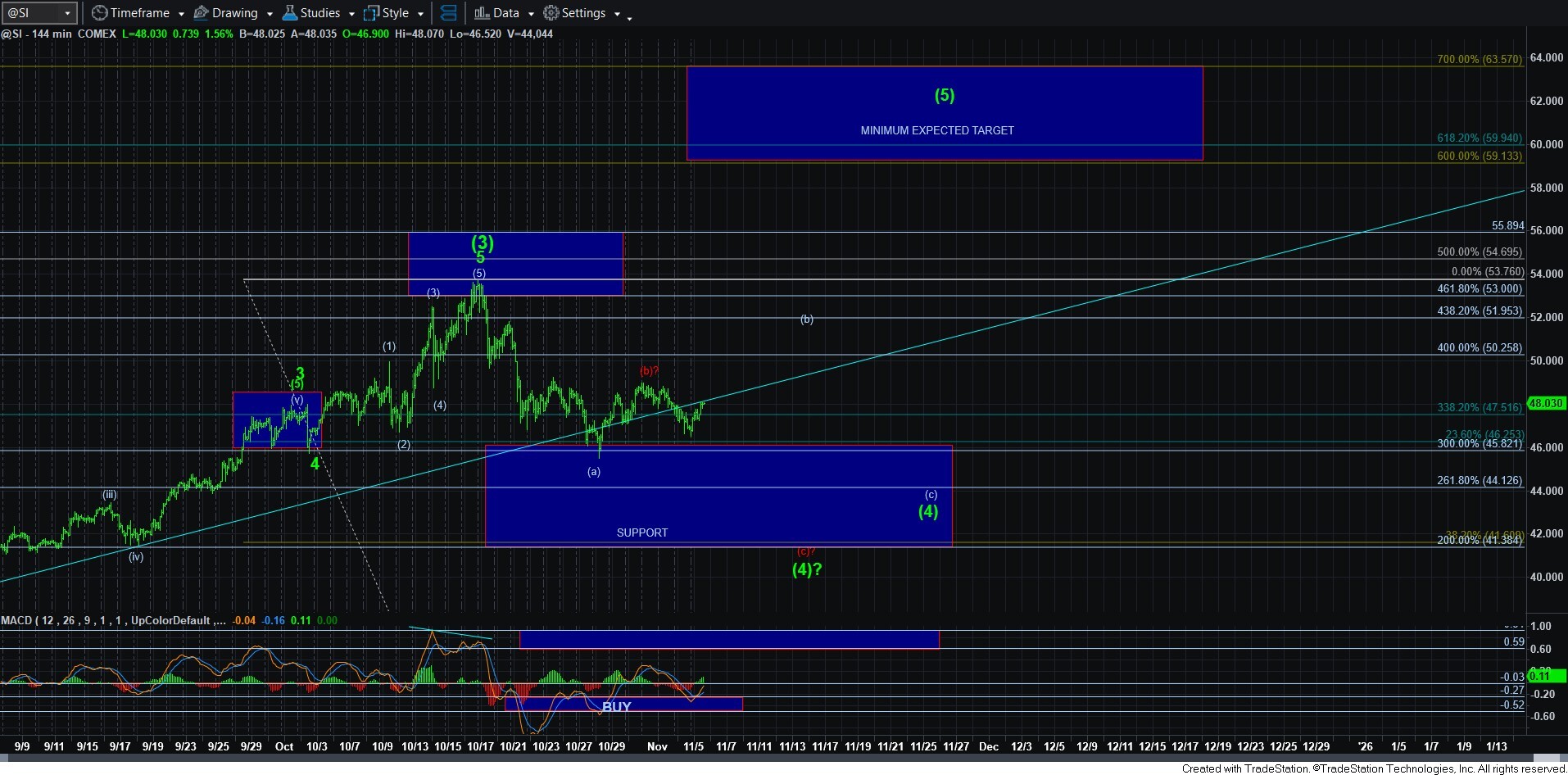Expand the Style dropdown arrow
This screenshot has height=775, width=1568.
[x=420, y=14]
